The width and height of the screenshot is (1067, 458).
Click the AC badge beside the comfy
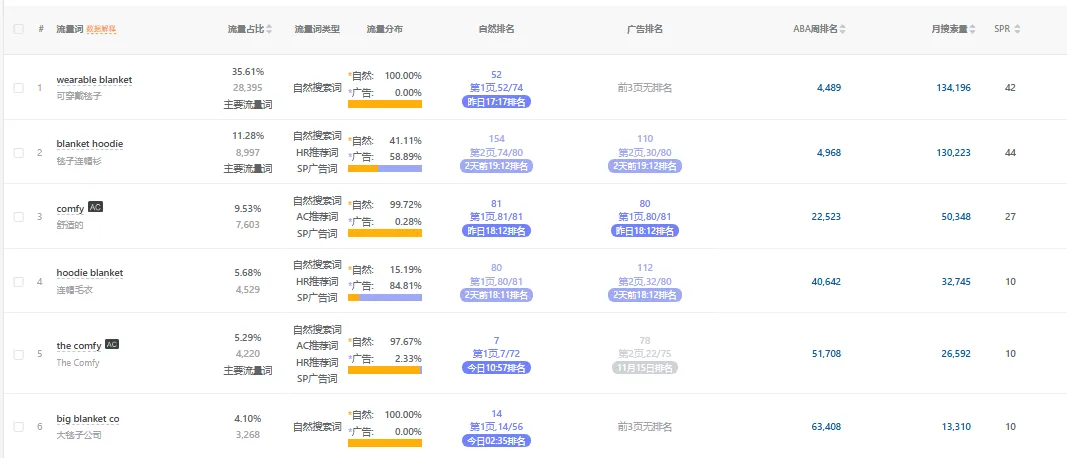coord(112,344)
